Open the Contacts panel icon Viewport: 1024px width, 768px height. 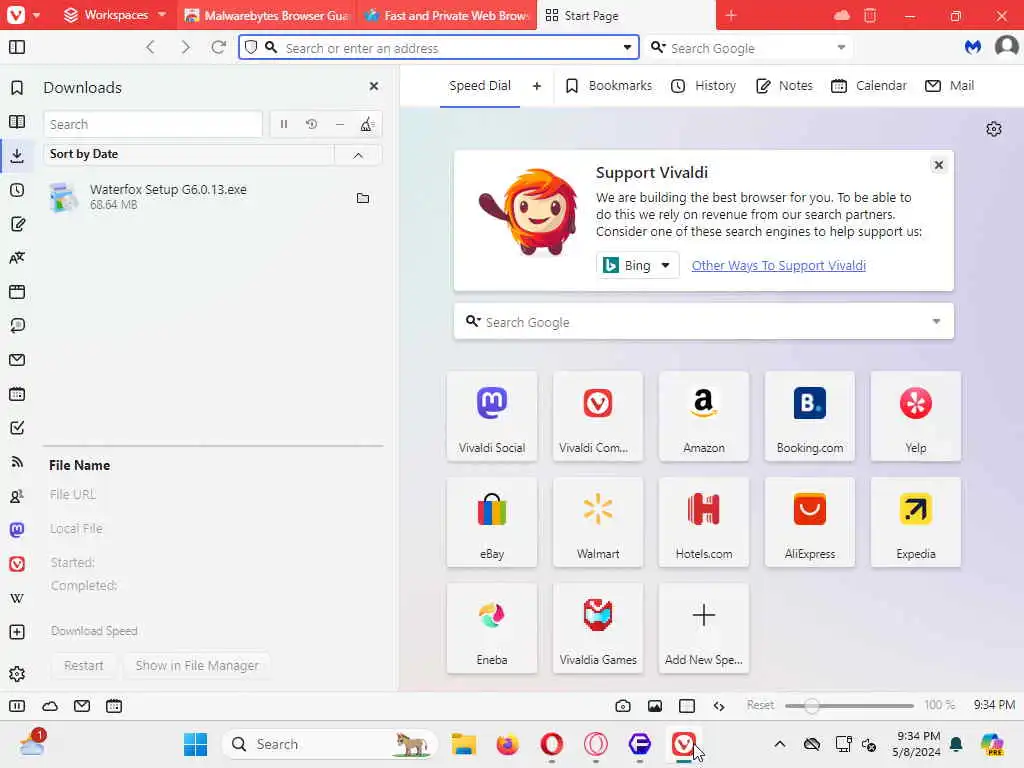pos(17,496)
